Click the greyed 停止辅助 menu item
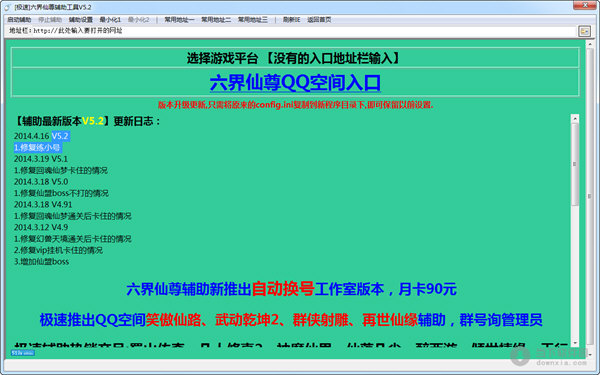The width and height of the screenshot is (600, 375). [50, 20]
